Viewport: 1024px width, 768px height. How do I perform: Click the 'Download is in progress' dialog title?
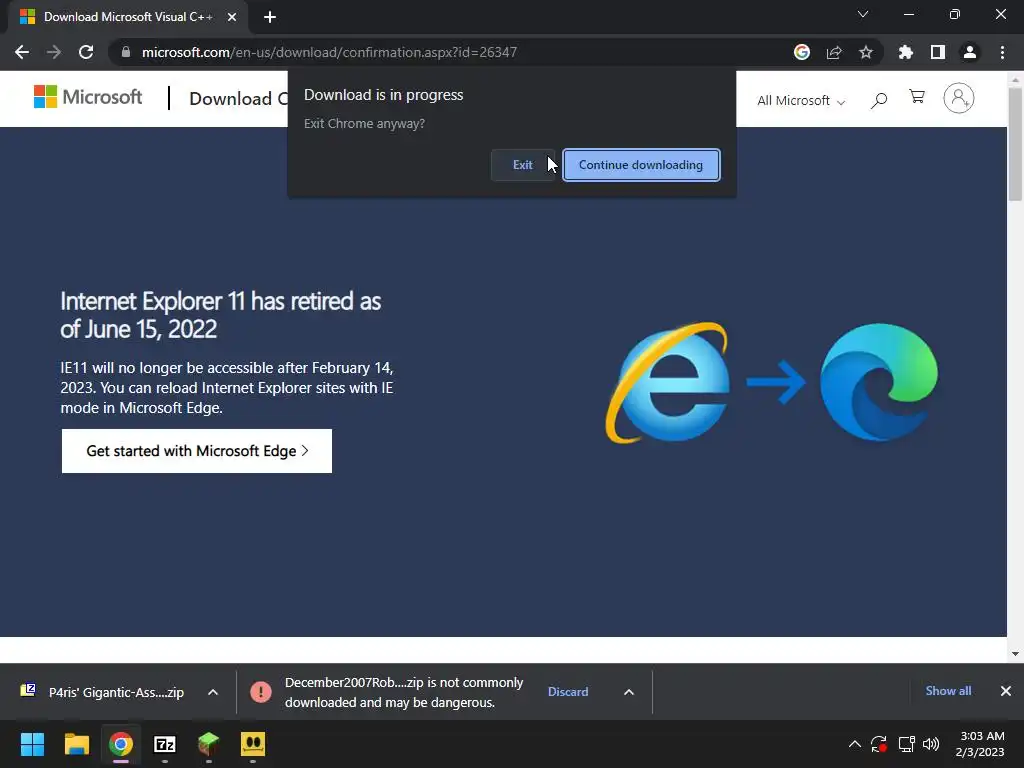click(383, 95)
